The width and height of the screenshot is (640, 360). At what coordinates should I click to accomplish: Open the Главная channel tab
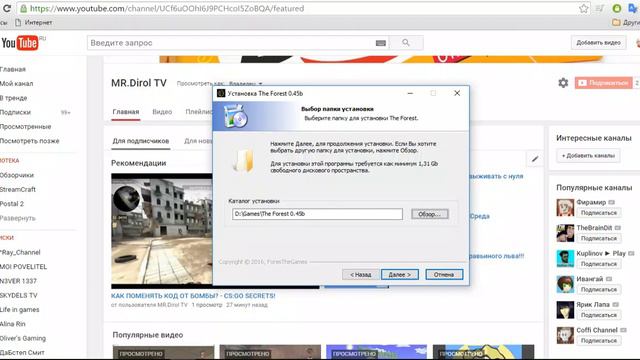(x=126, y=112)
